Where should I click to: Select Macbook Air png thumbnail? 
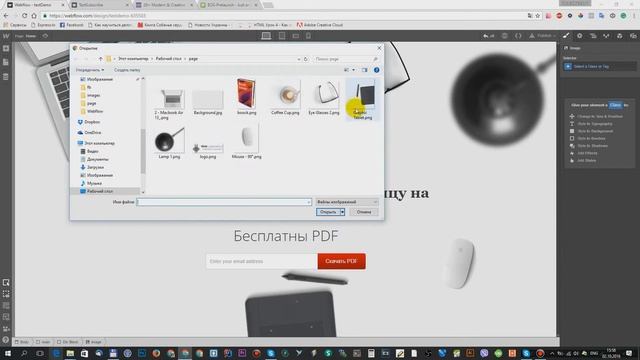point(169,104)
